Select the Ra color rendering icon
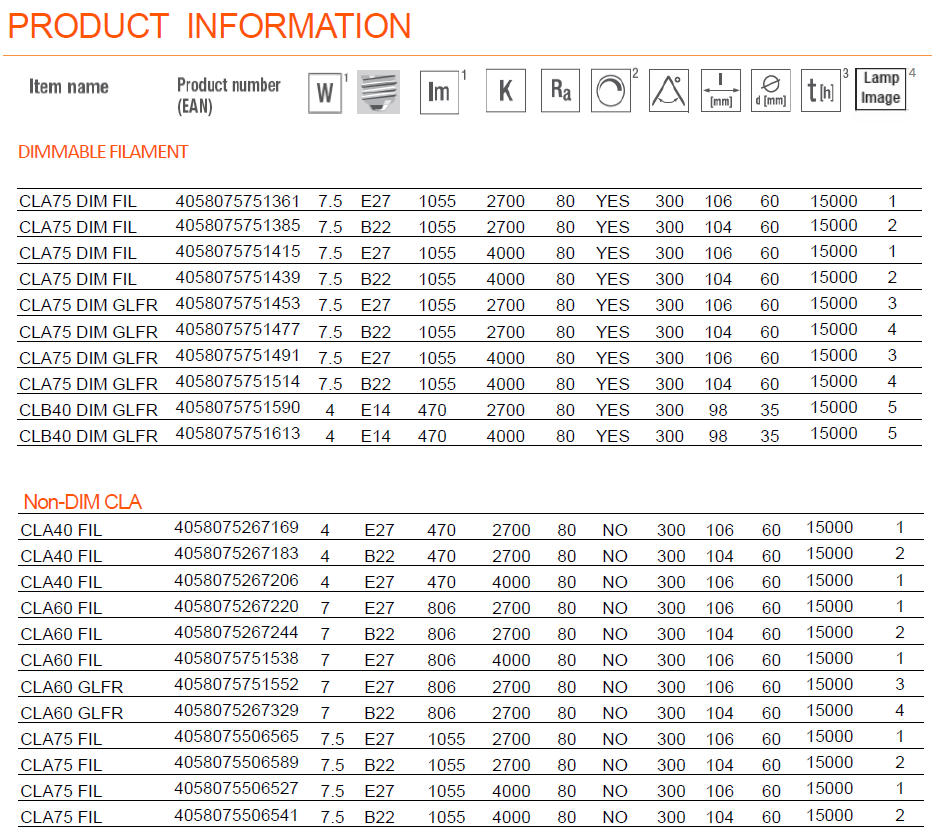 coord(560,91)
